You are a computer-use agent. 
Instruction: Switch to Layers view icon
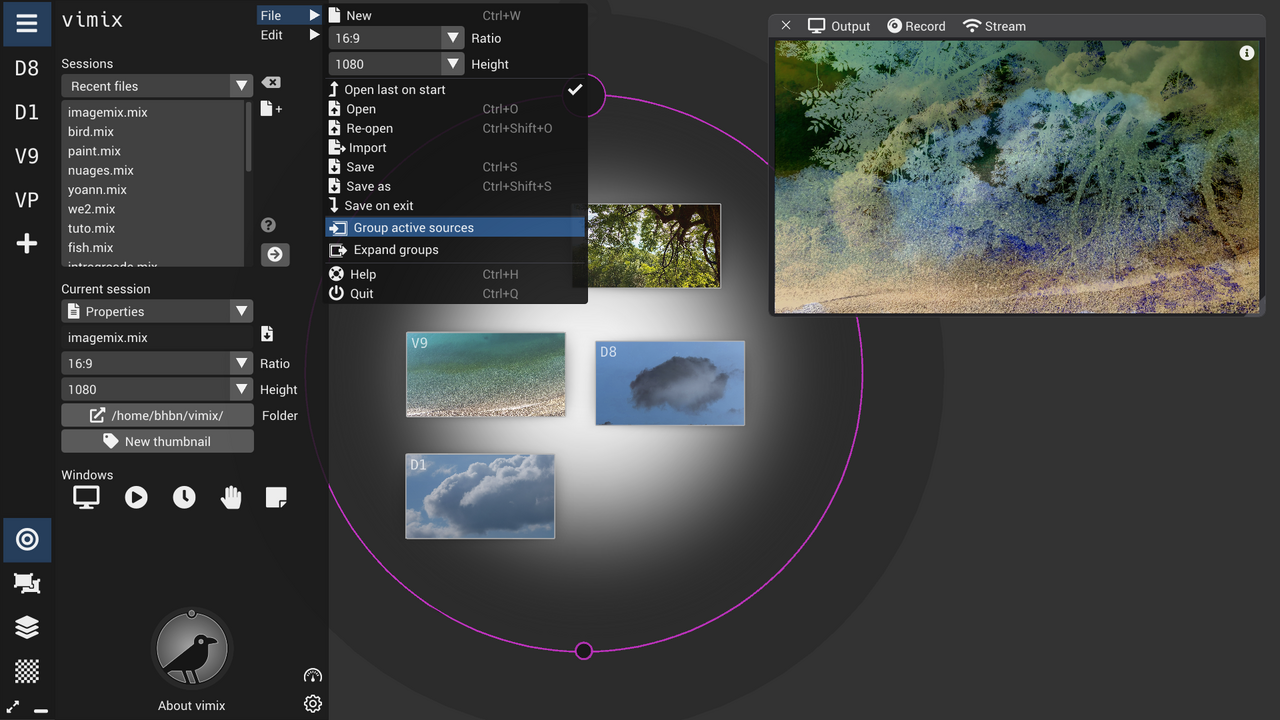point(27,627)
